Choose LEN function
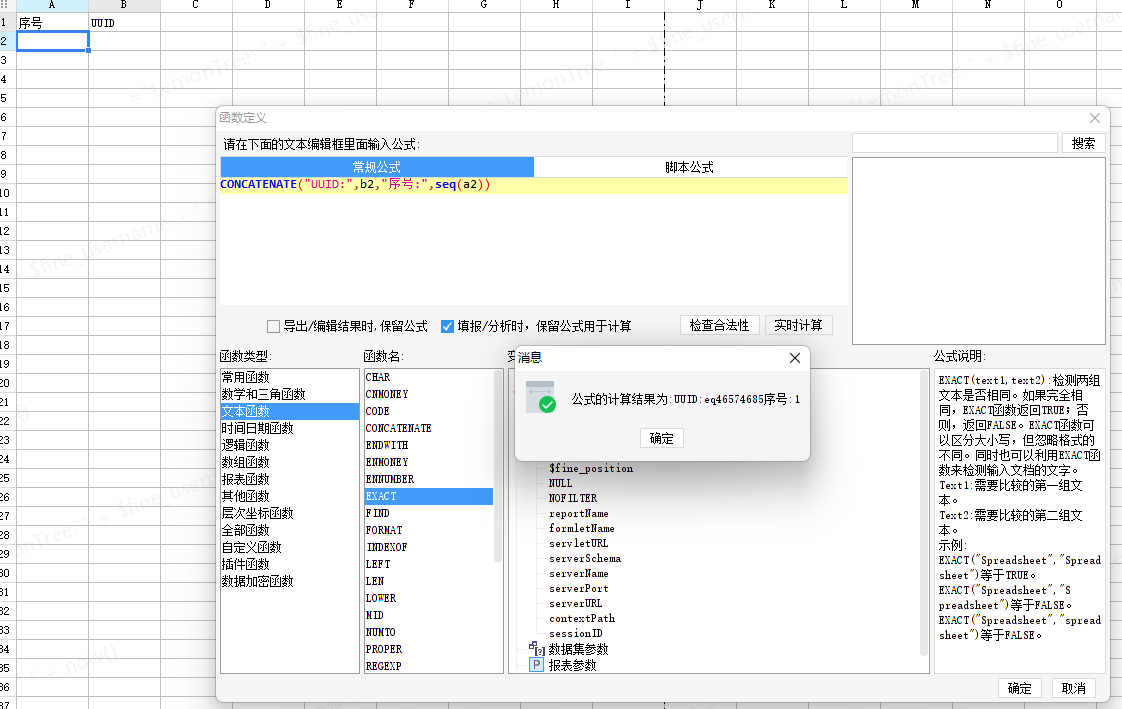1122x709 pixels. 429,581
